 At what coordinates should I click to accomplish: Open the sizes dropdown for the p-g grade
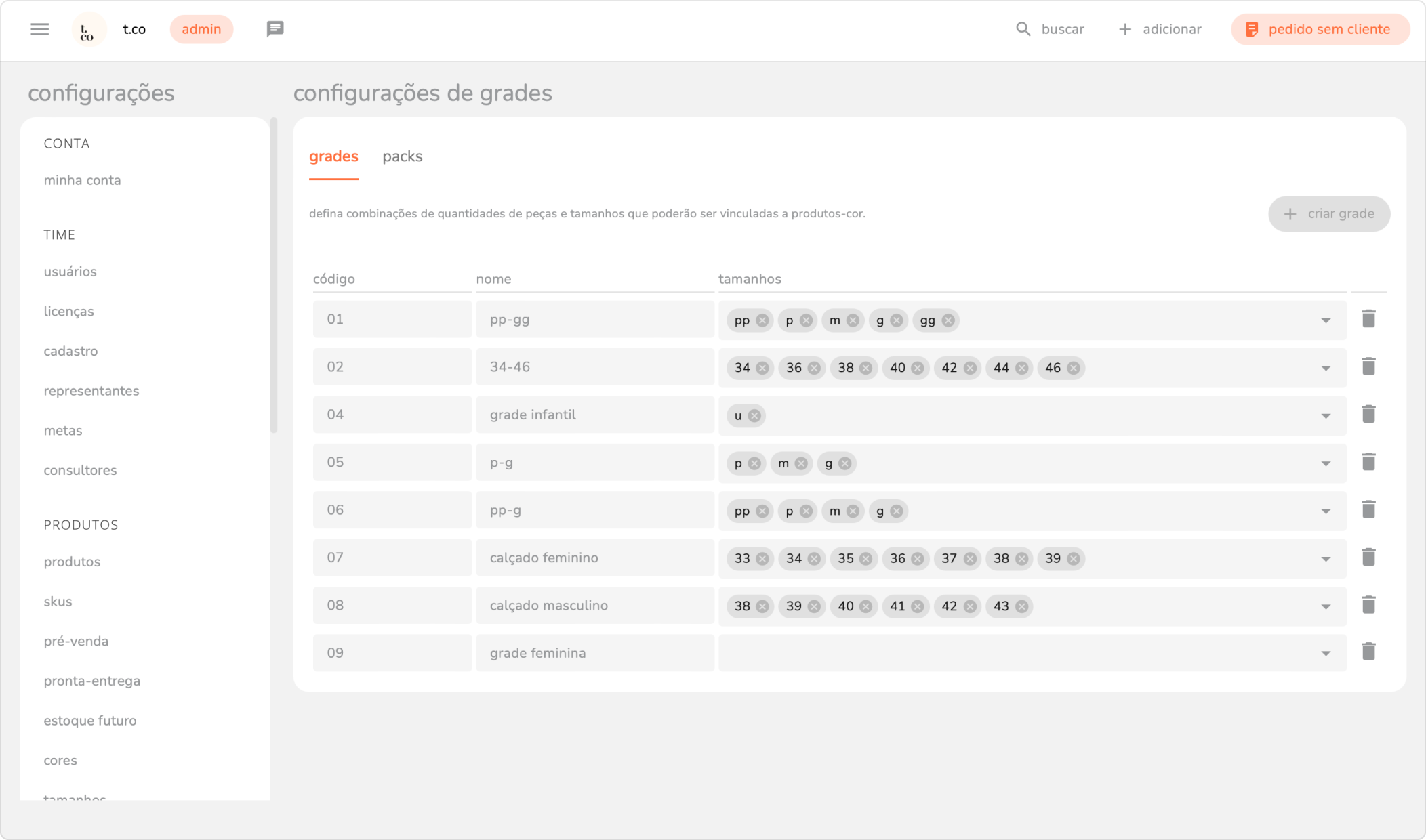(x=1326, y=464)
